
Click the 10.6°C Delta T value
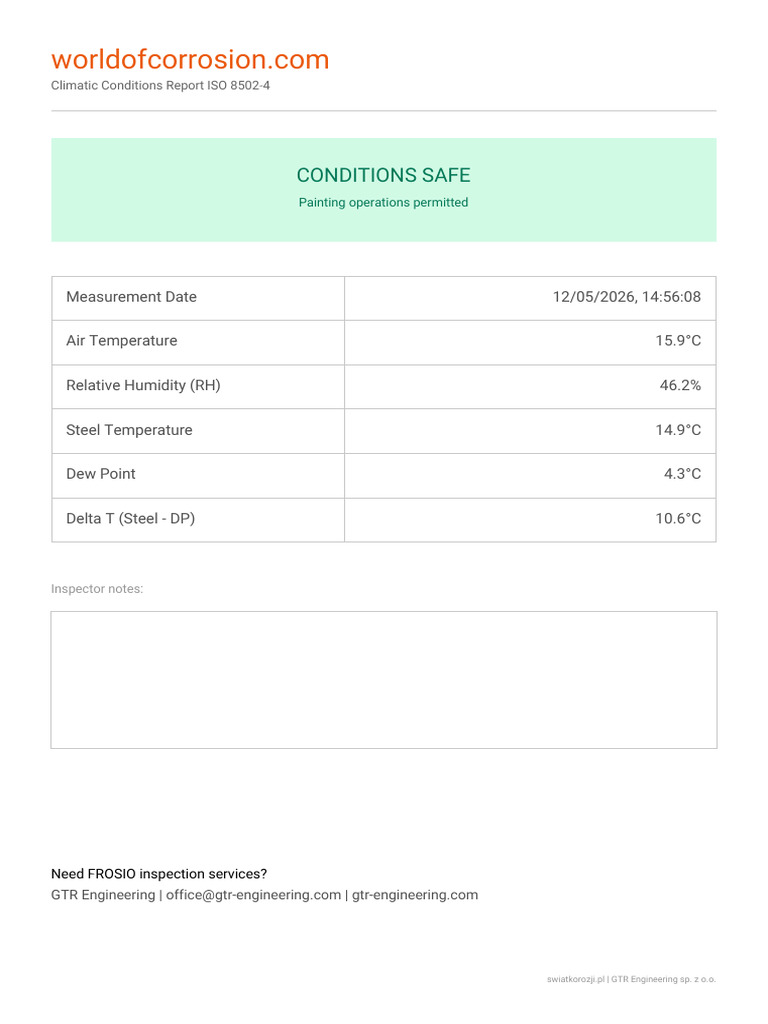(678, 519)
